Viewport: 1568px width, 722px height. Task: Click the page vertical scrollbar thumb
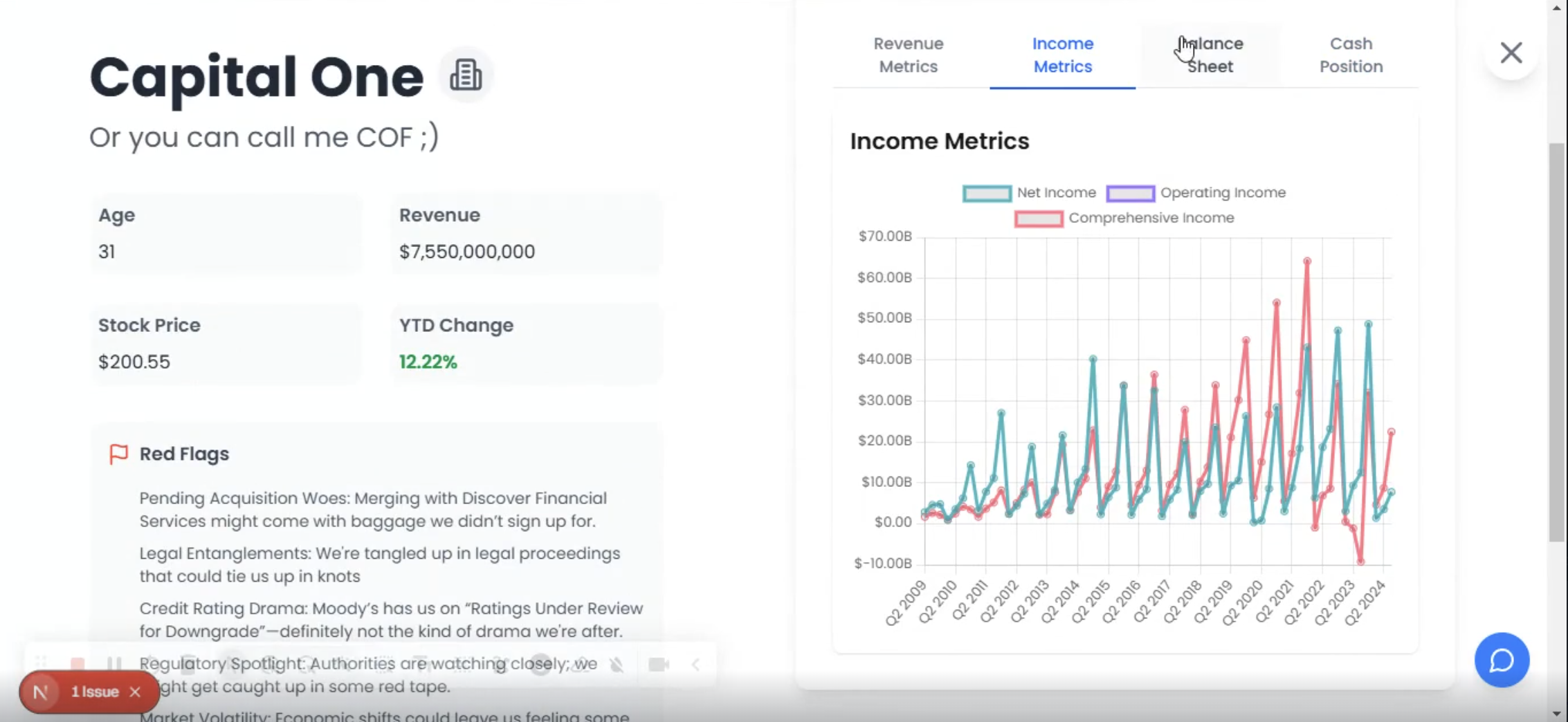coord(1556,342)
